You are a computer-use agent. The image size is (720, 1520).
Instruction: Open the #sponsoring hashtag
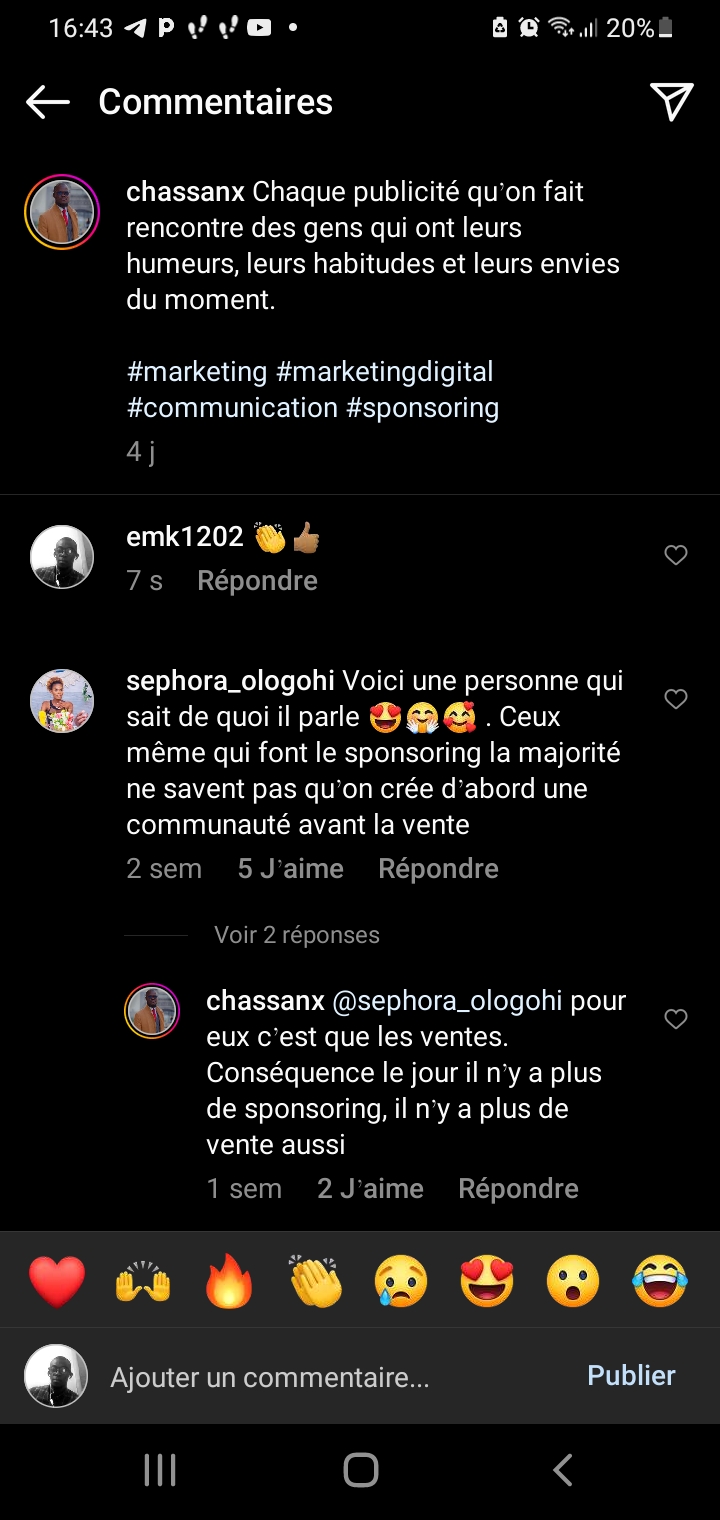click(x=422, y=408)
